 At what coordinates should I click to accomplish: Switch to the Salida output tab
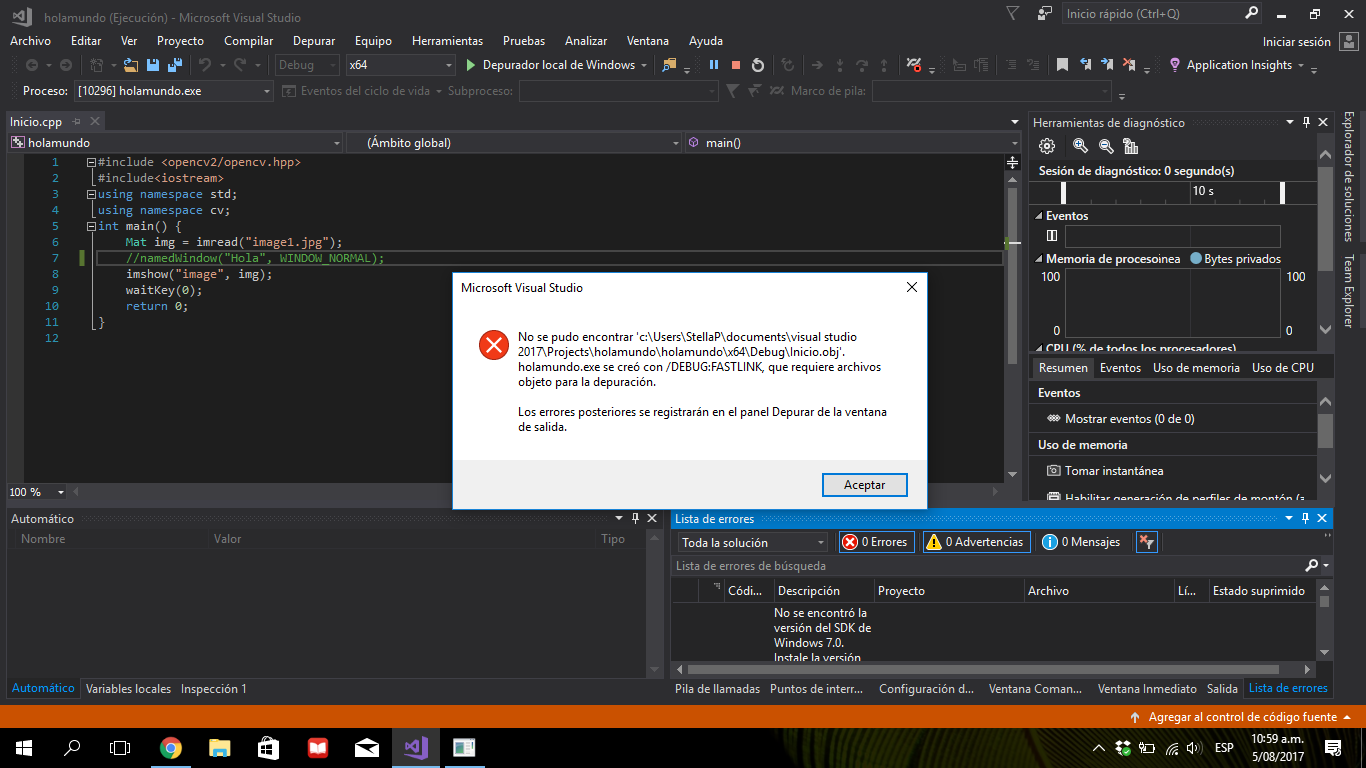pos(1222,688)
